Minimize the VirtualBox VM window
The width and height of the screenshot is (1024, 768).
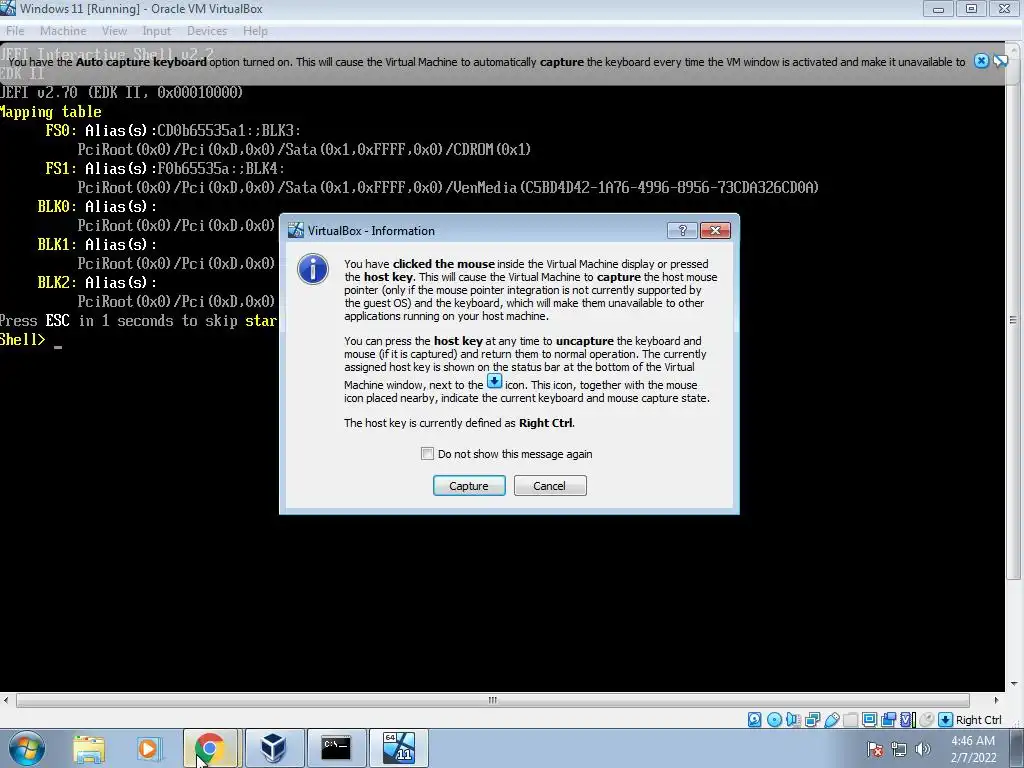click(938, 8)
